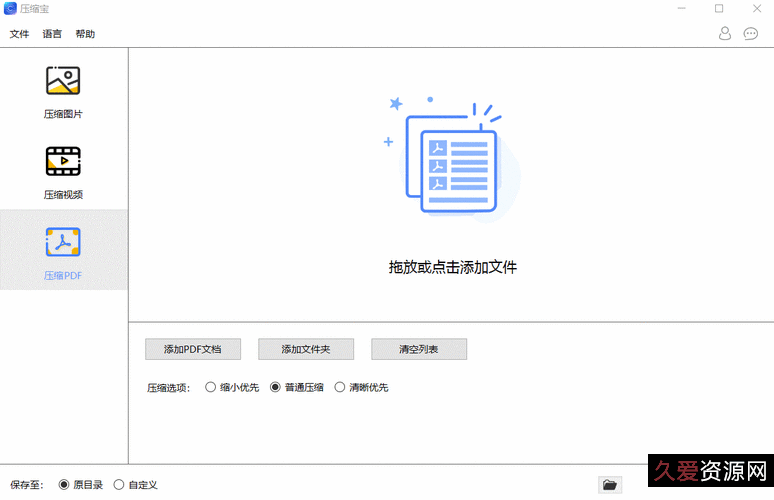The width and height of the screenshot is (774, 500).
Task: Click the 压缩宝 app logo in title bar
Action: (10, 8)
